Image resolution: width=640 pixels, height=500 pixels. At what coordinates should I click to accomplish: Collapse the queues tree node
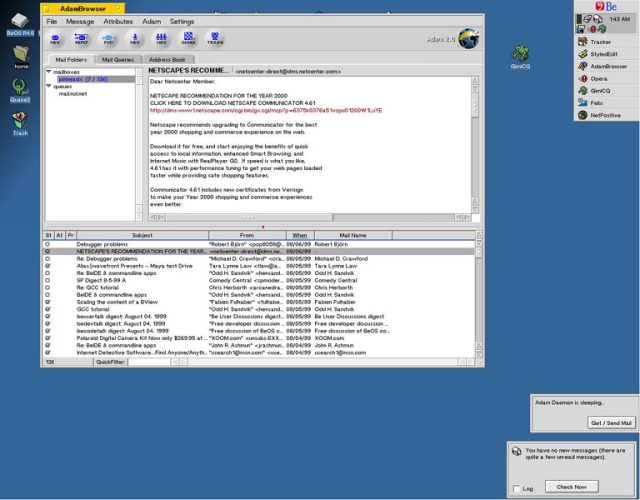click(x=49, y=86)
